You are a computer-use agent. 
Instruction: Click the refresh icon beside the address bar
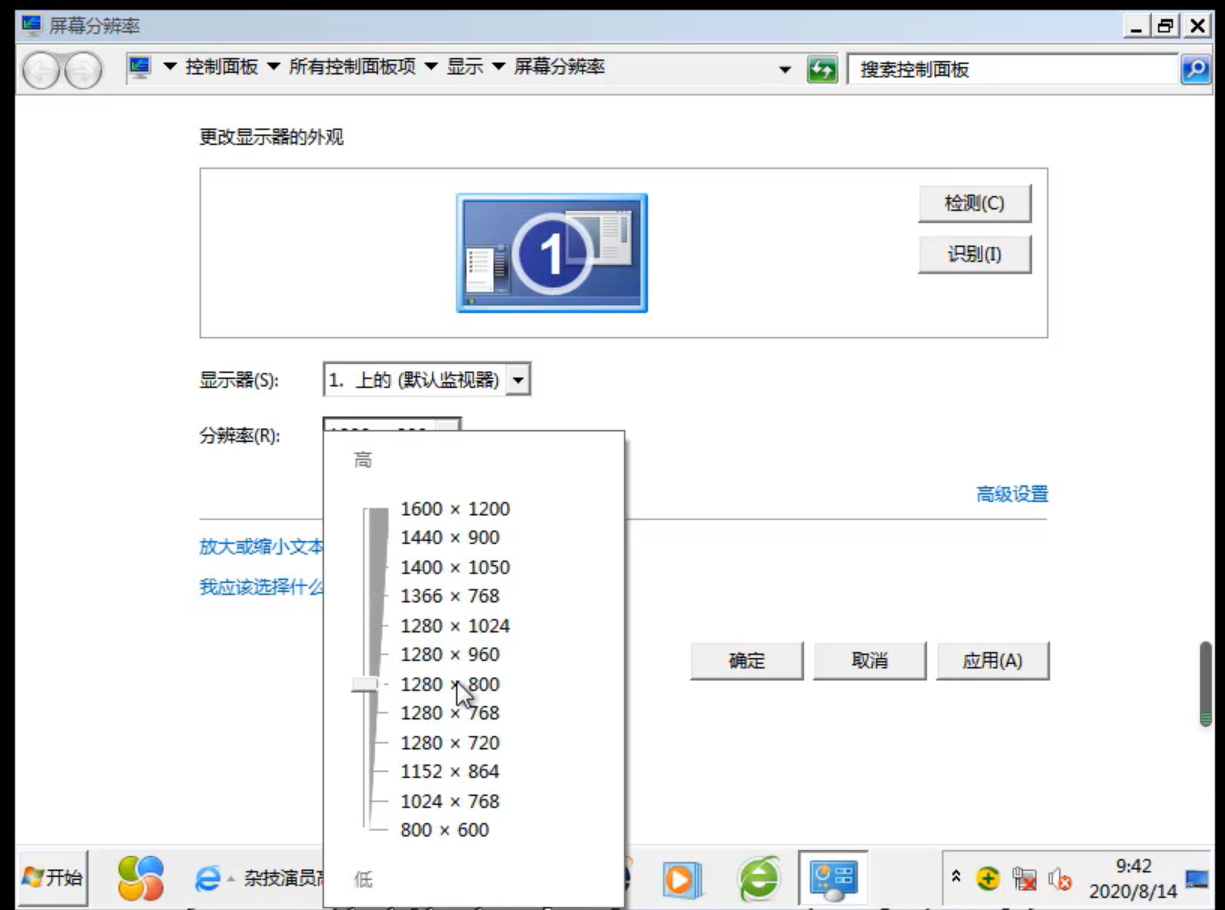(x=820, y=68)
